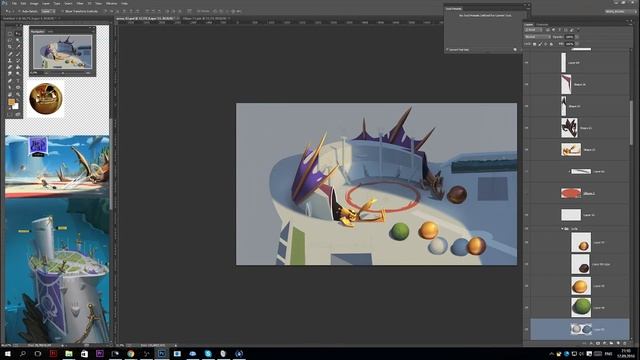640x360 pixels.
Task: Select the Crop tool
Action: pyautogui.click(x=10, y=47)
